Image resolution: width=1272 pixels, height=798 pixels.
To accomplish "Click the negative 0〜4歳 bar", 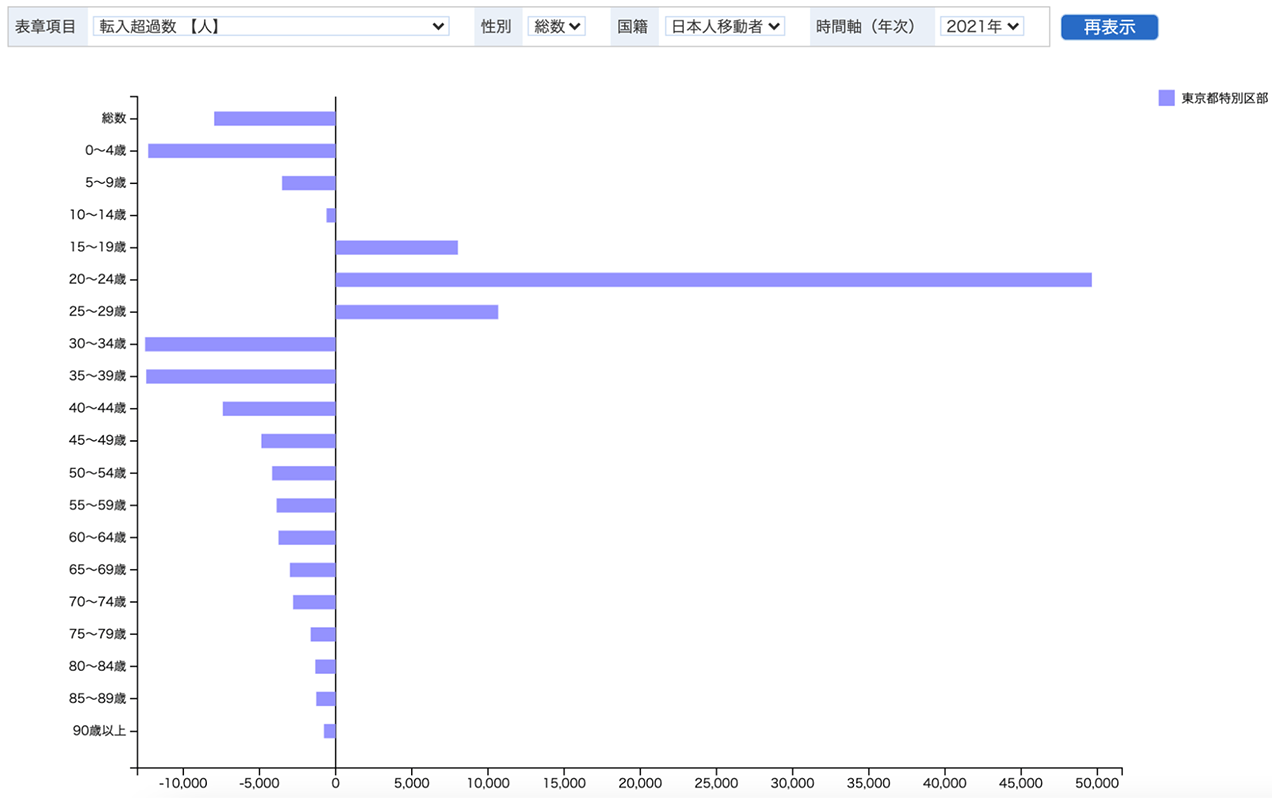I will 240,149.
